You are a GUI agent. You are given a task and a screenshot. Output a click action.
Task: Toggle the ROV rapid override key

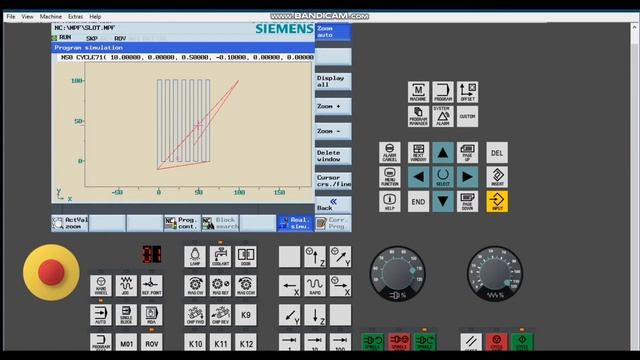coord(151,342)
